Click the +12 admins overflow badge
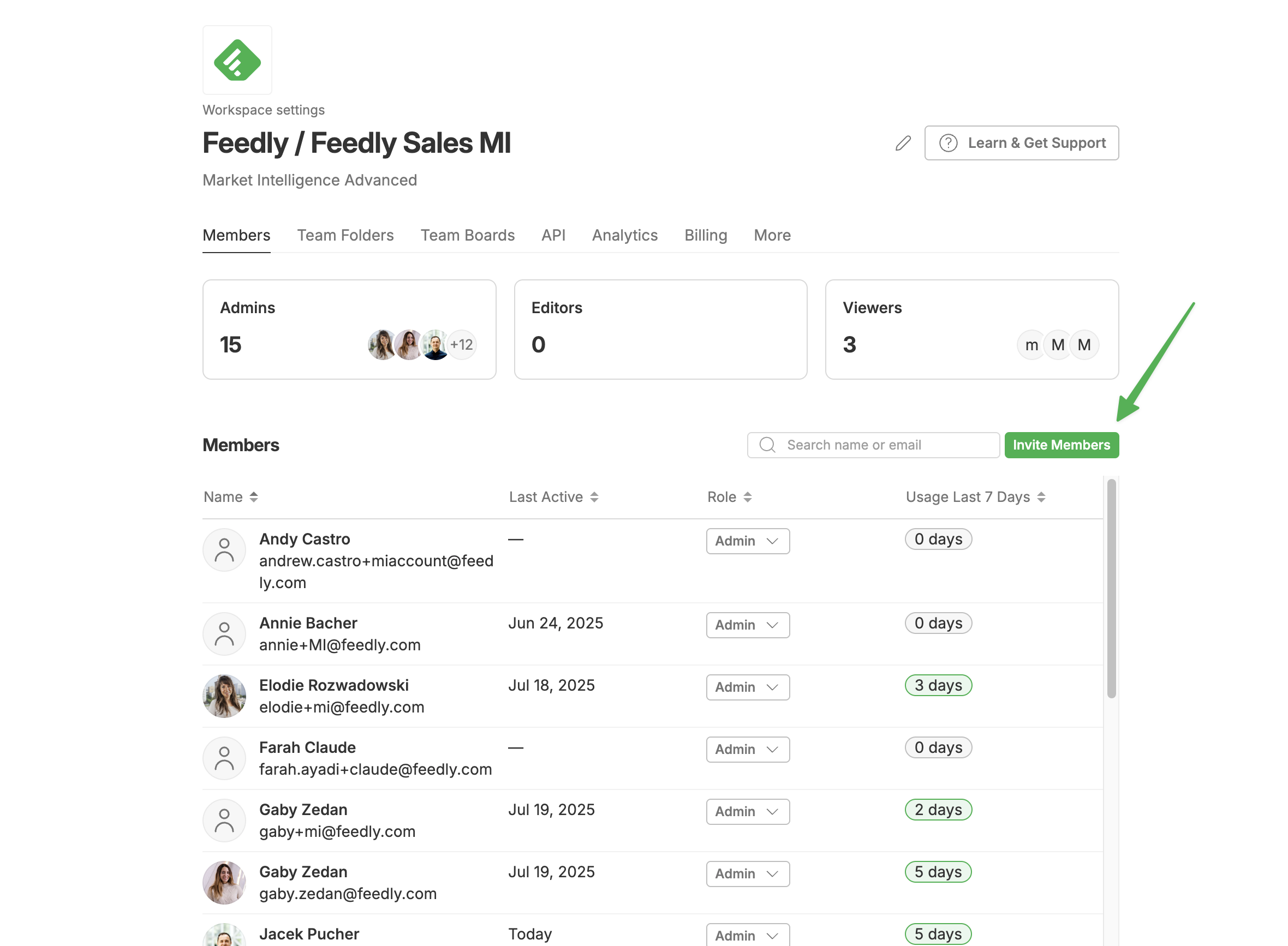This screenshot has height=946, width=1288. pyautogui.click(x=462, y=345)
